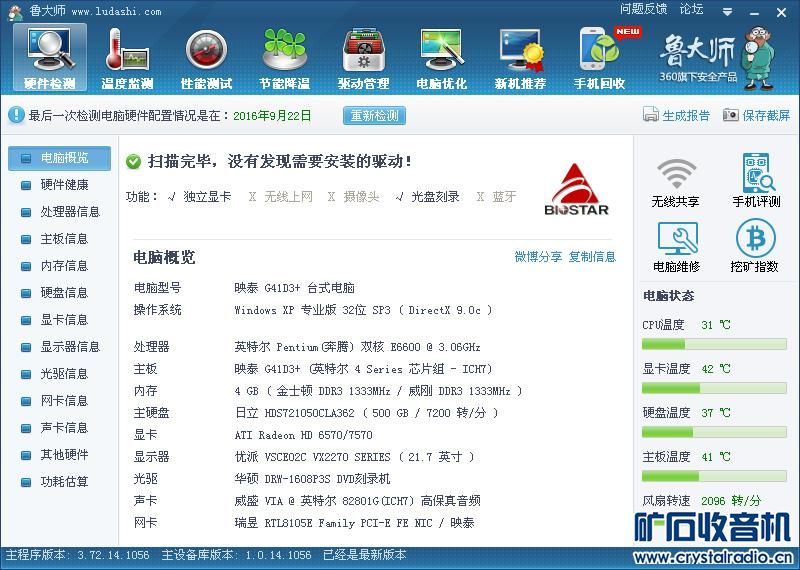Click the 2016年9月22日 last scan date

[x=272, y=116]
